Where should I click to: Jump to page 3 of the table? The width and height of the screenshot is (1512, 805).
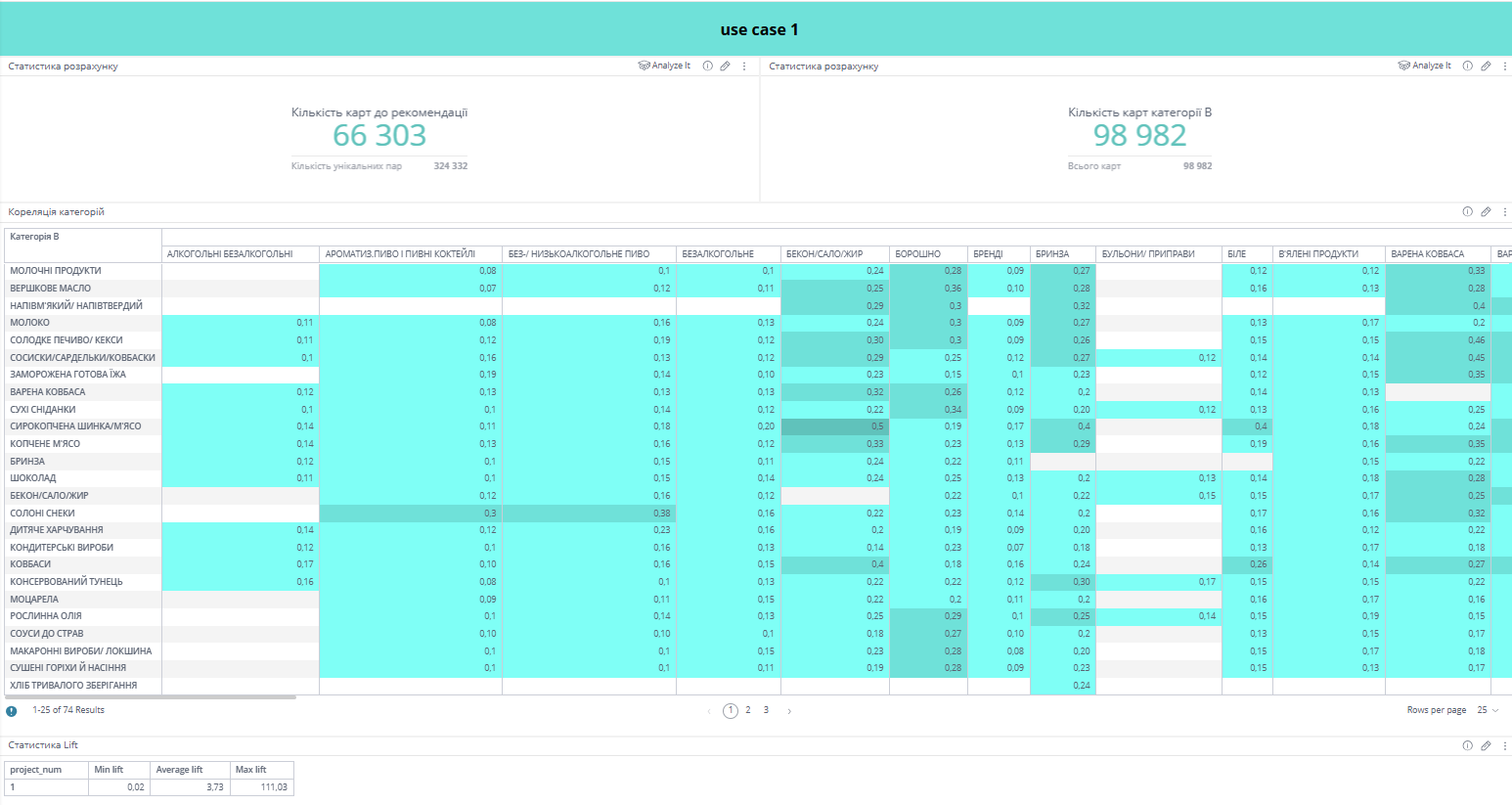coord(766,710)
